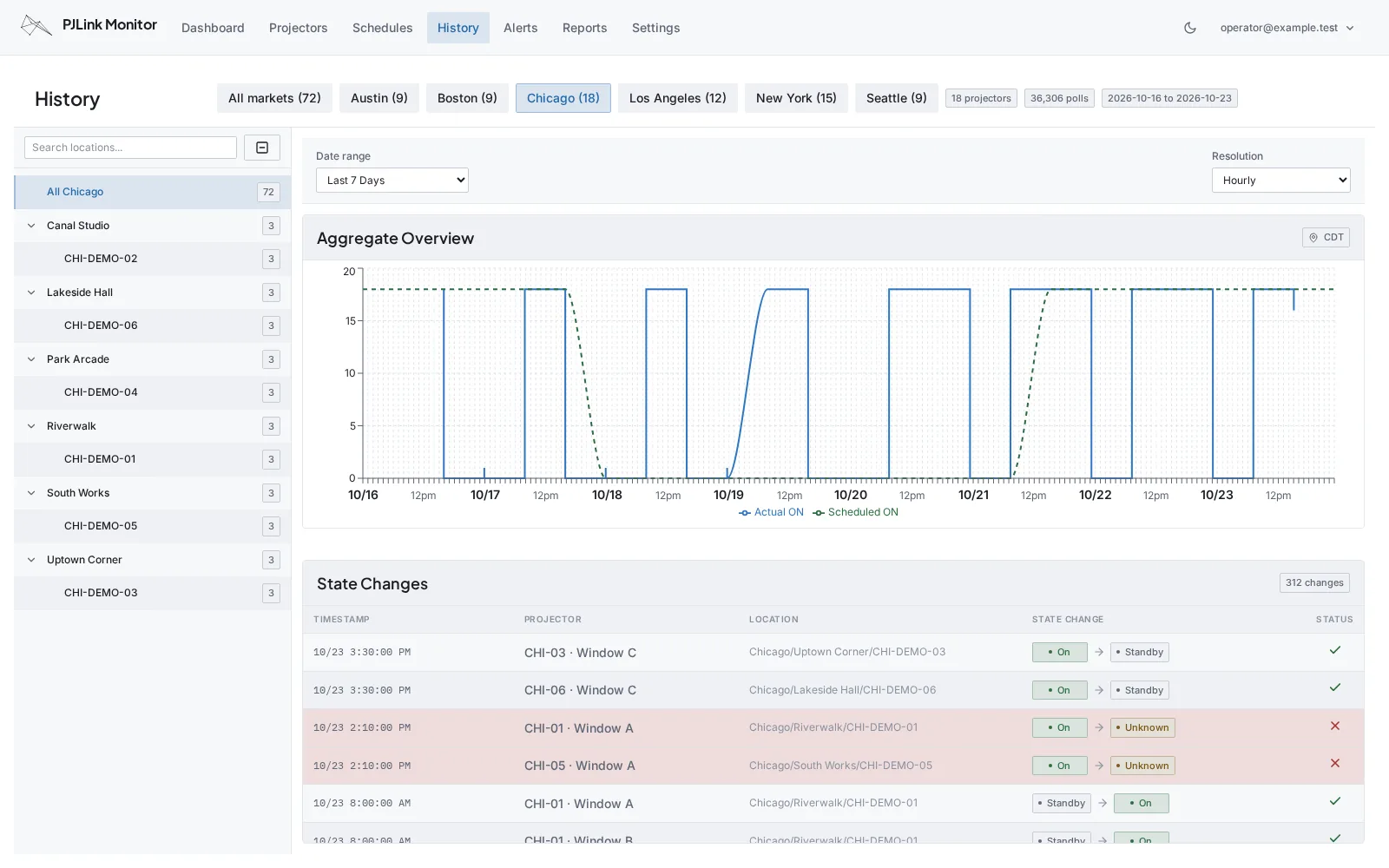
Task: Filter by the Boston (9) market
Action: (x=467, y=98)
